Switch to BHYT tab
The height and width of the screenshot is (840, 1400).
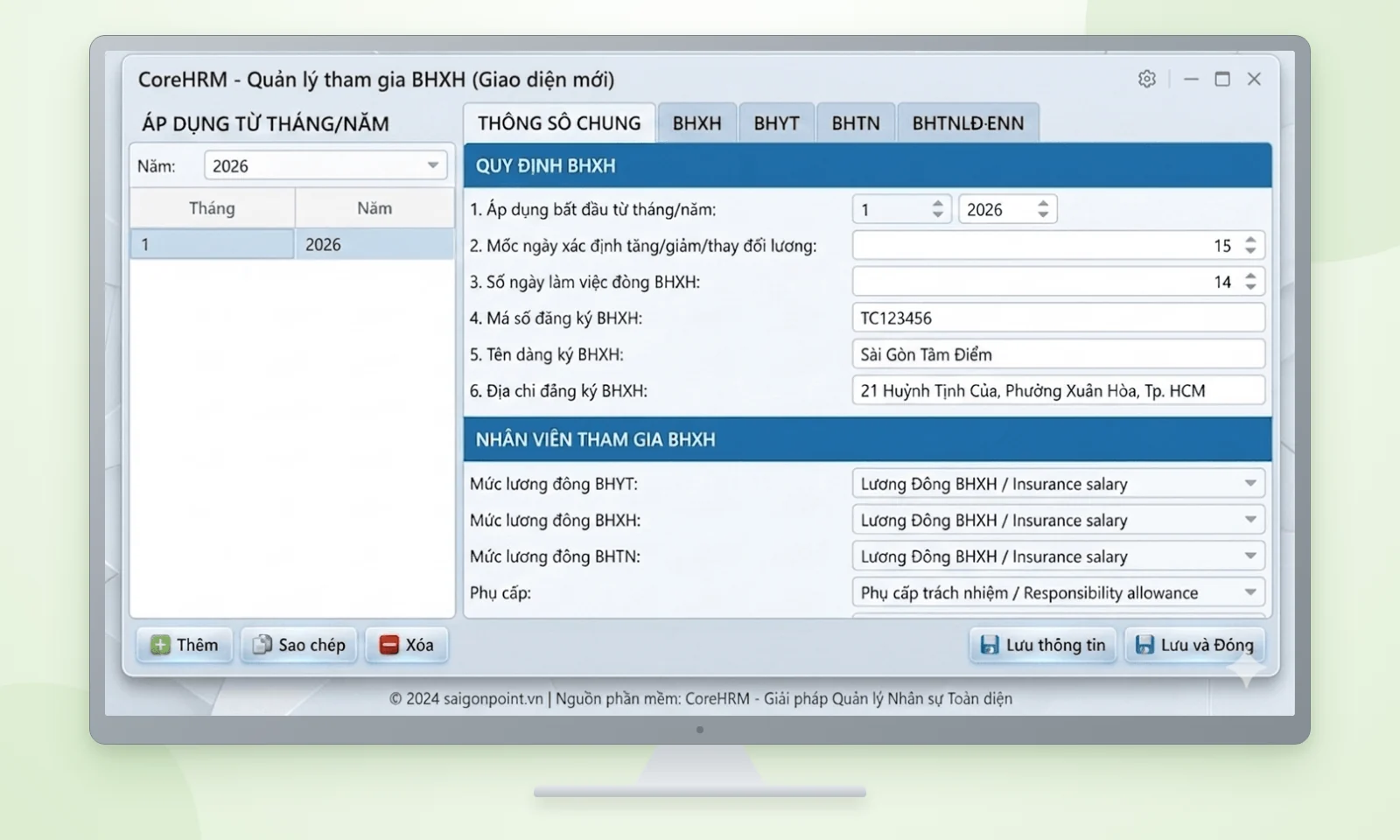[x=777, y=123]
